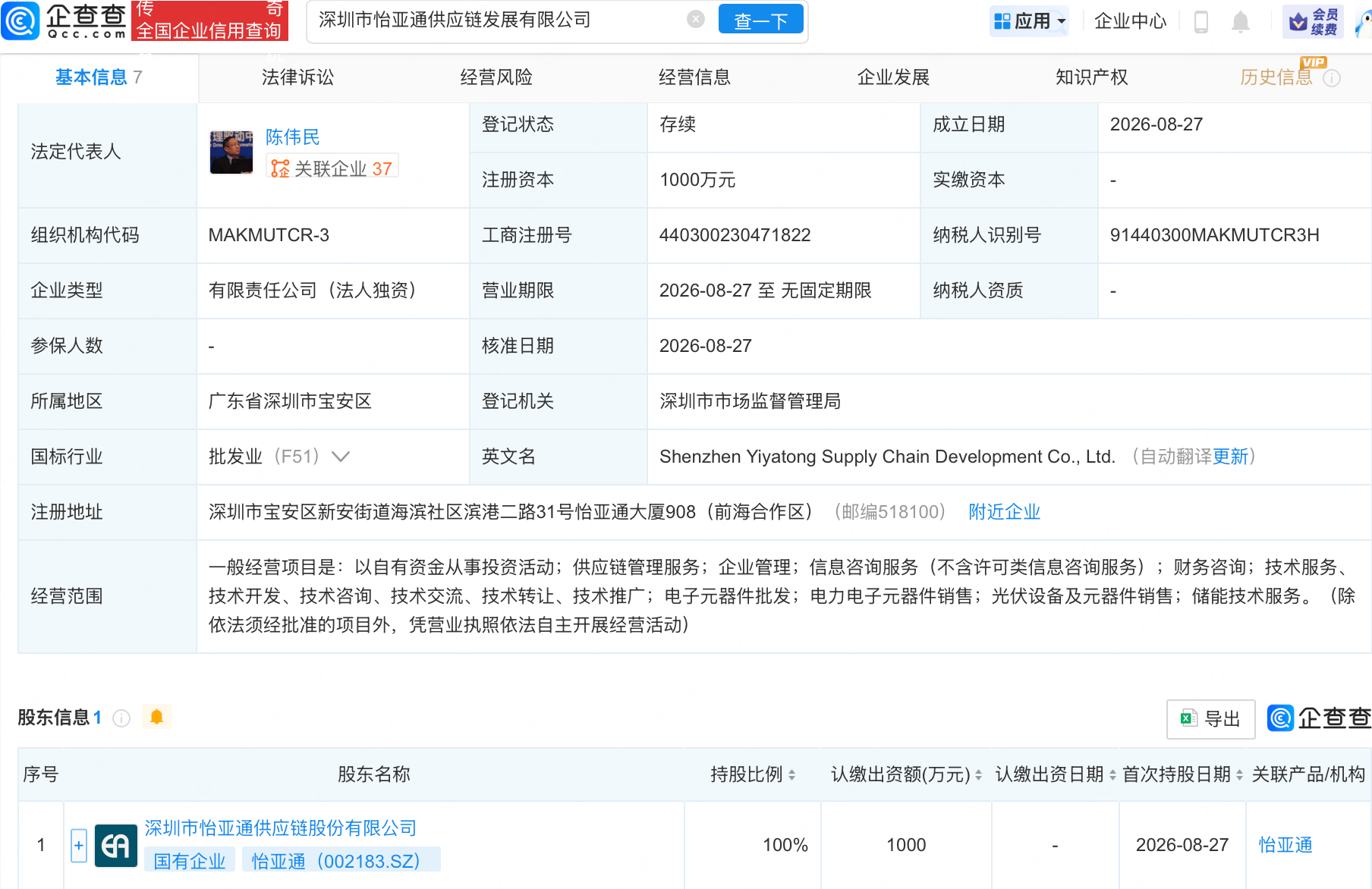Switch to the 经营风险 tab
The image size is (1372, 889).
[496, 77]
